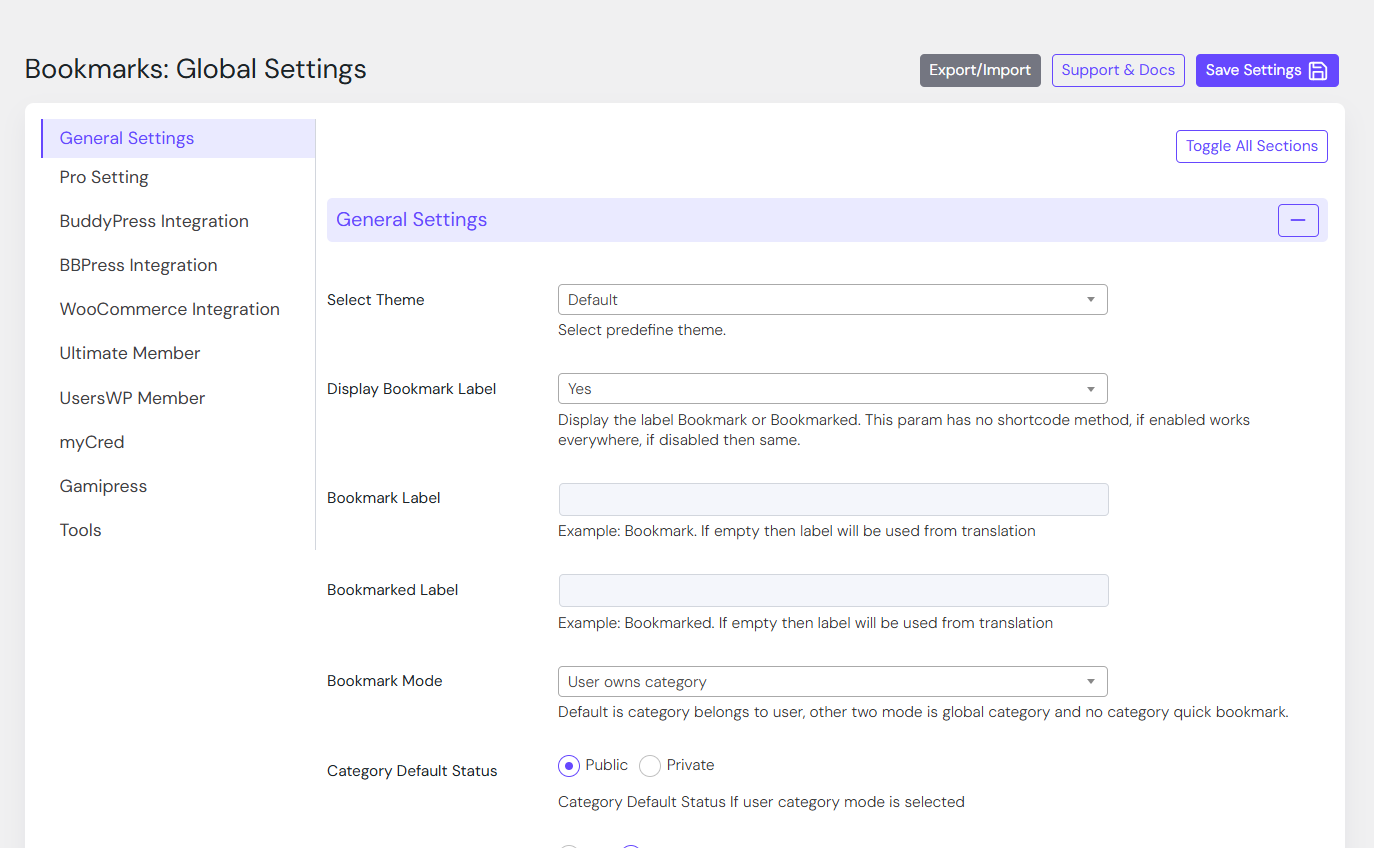The image size is (1374, 848).
Task: Click the 'Display Bookmark Label' field label
Action: click(412, 389)
